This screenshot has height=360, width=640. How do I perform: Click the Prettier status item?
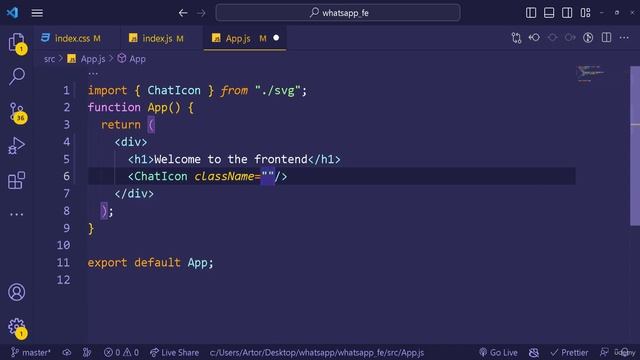[x=569, y=352]
